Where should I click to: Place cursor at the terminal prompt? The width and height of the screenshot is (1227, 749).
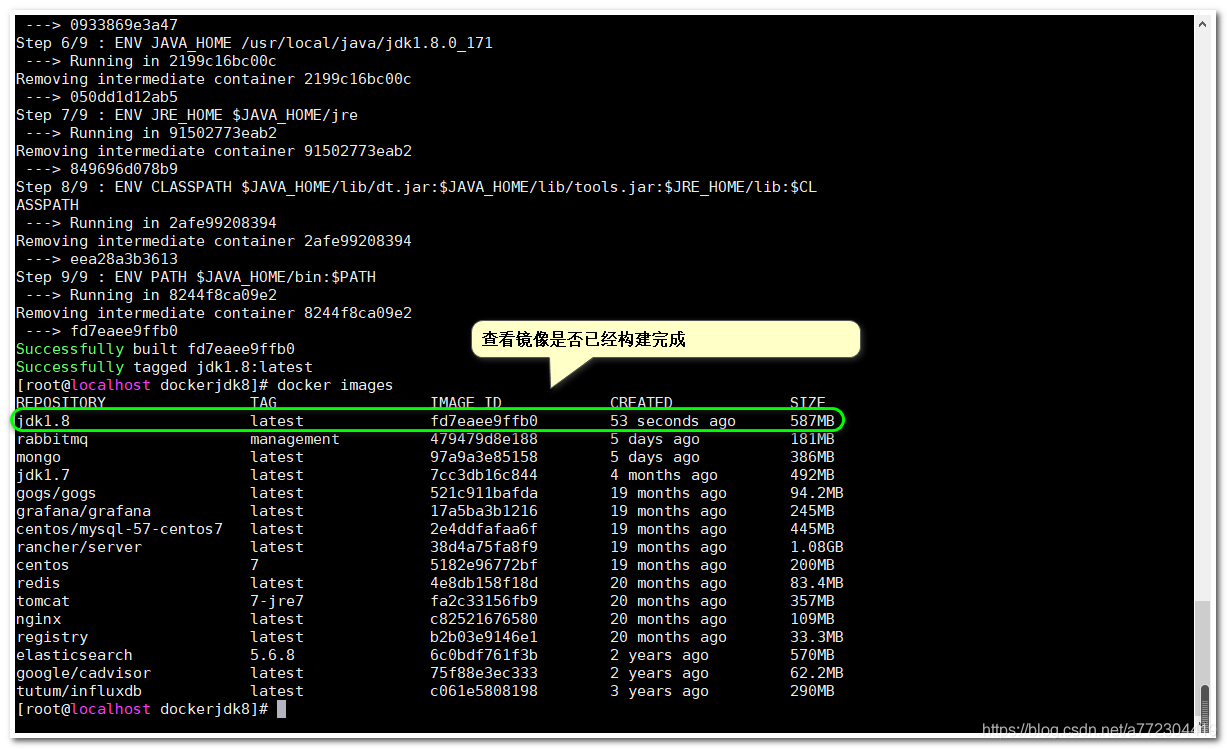pyautogui.click(x=283, y=708)
